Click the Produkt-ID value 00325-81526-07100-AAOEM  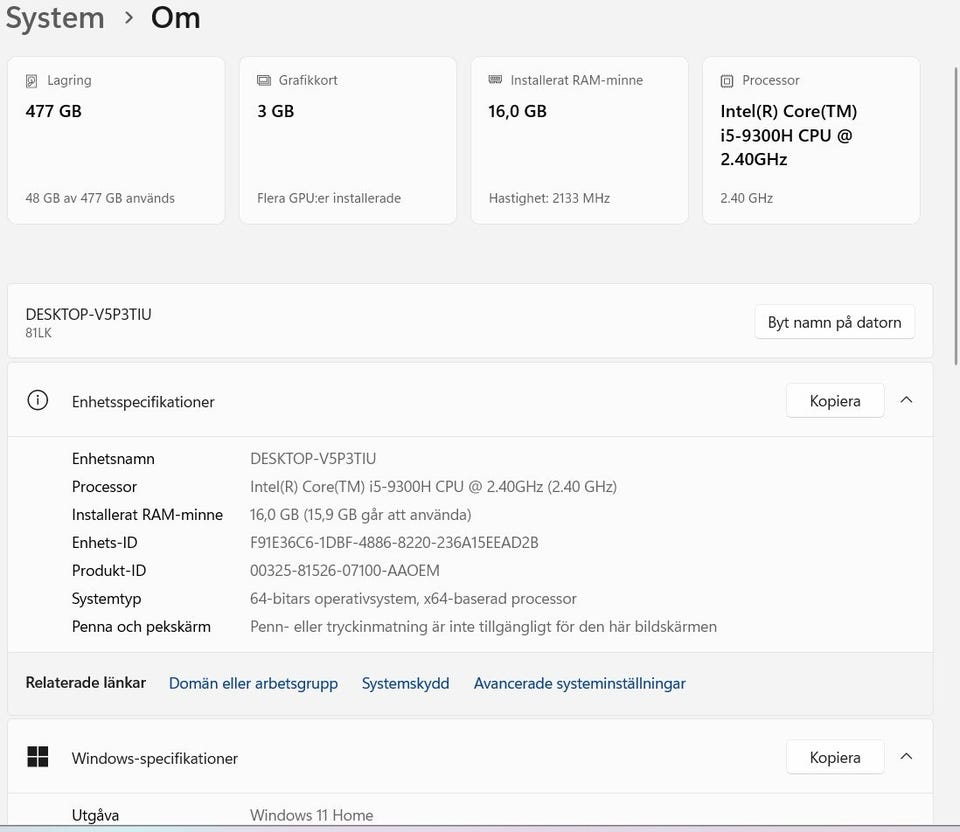344,571
